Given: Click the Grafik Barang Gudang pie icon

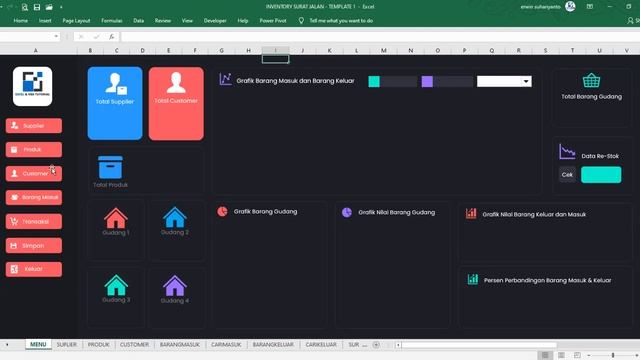Looking at the screenshot, I should (x=222, y=211).
